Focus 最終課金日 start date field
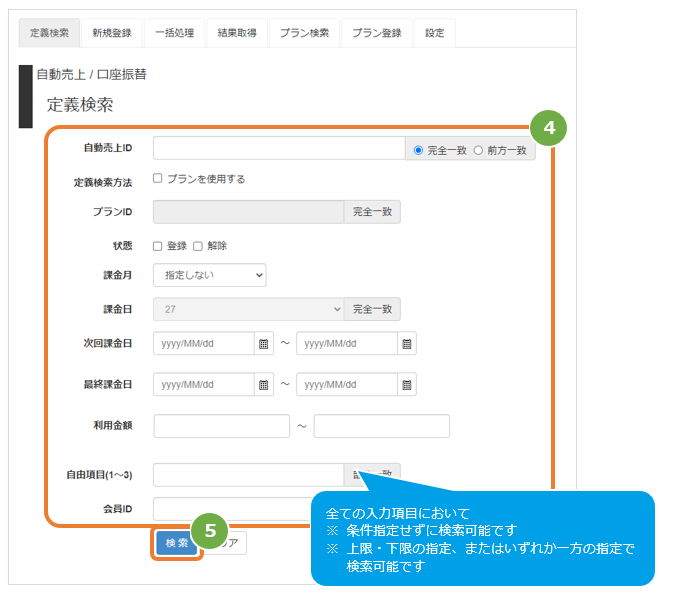The height and width of the screenshot is (600, 679). tap(204, 384)
